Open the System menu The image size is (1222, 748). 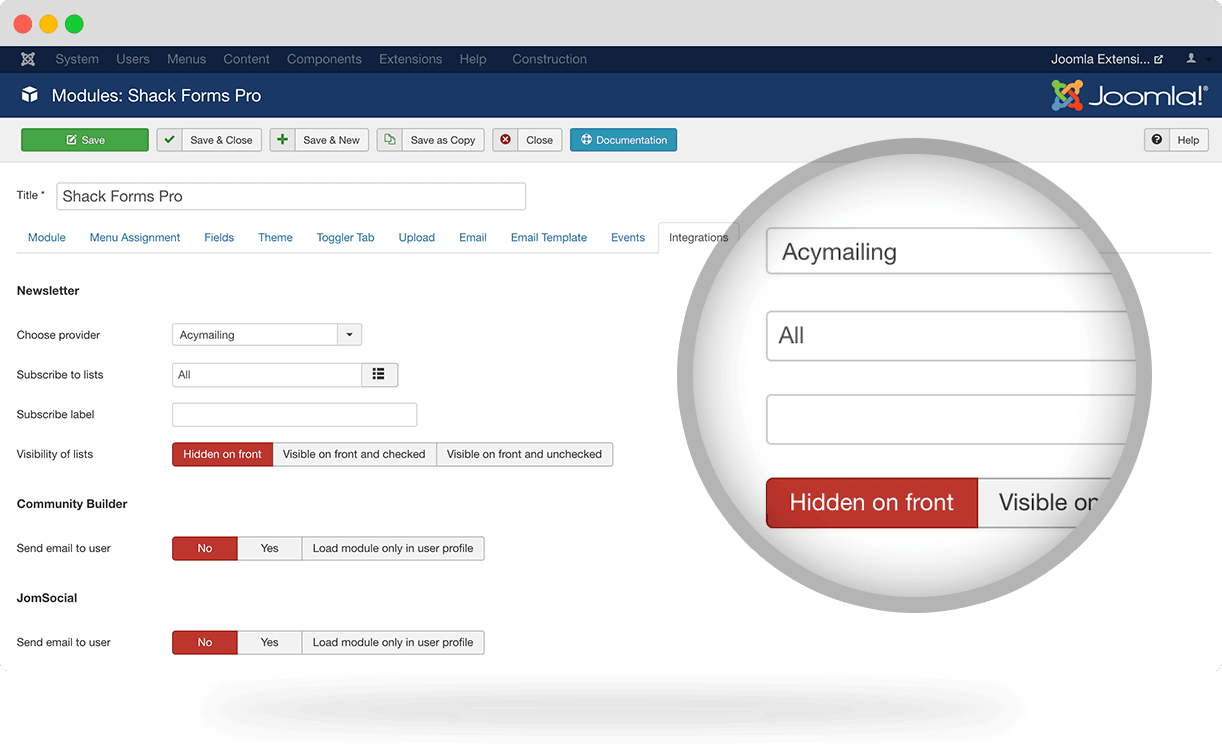click(x=77, y=59)
